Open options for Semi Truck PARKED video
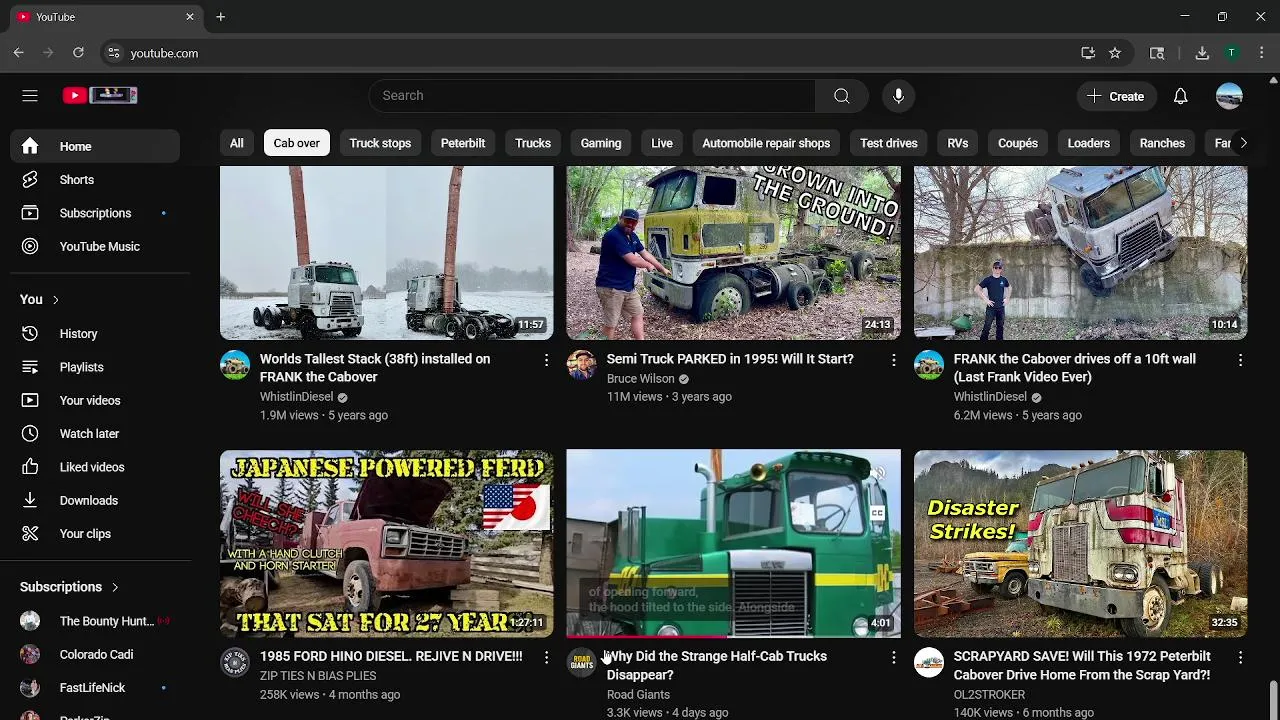The image size is (1280, 720). click(x=893, y=360)
